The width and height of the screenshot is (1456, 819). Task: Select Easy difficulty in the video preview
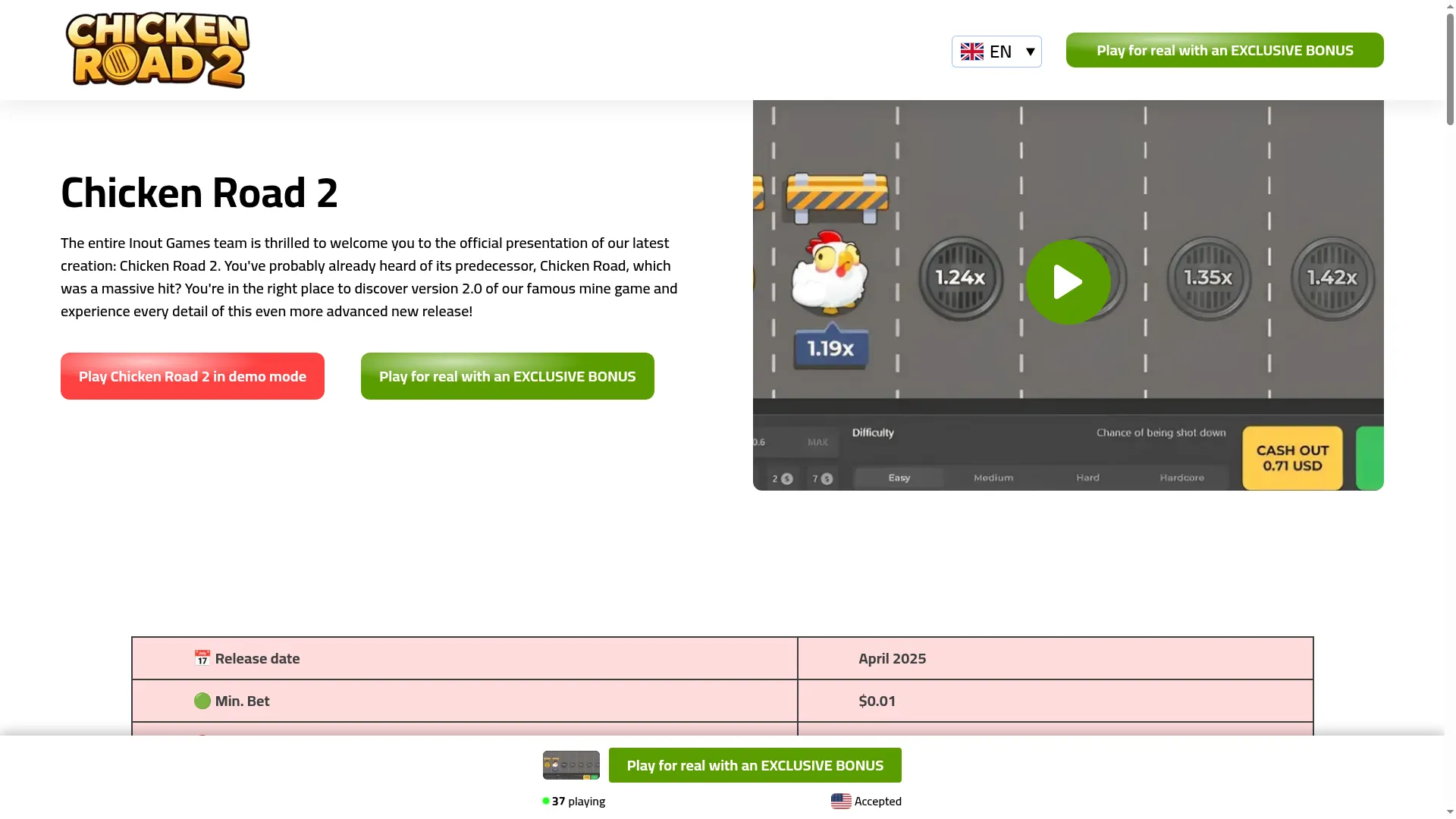coord(899,478)
